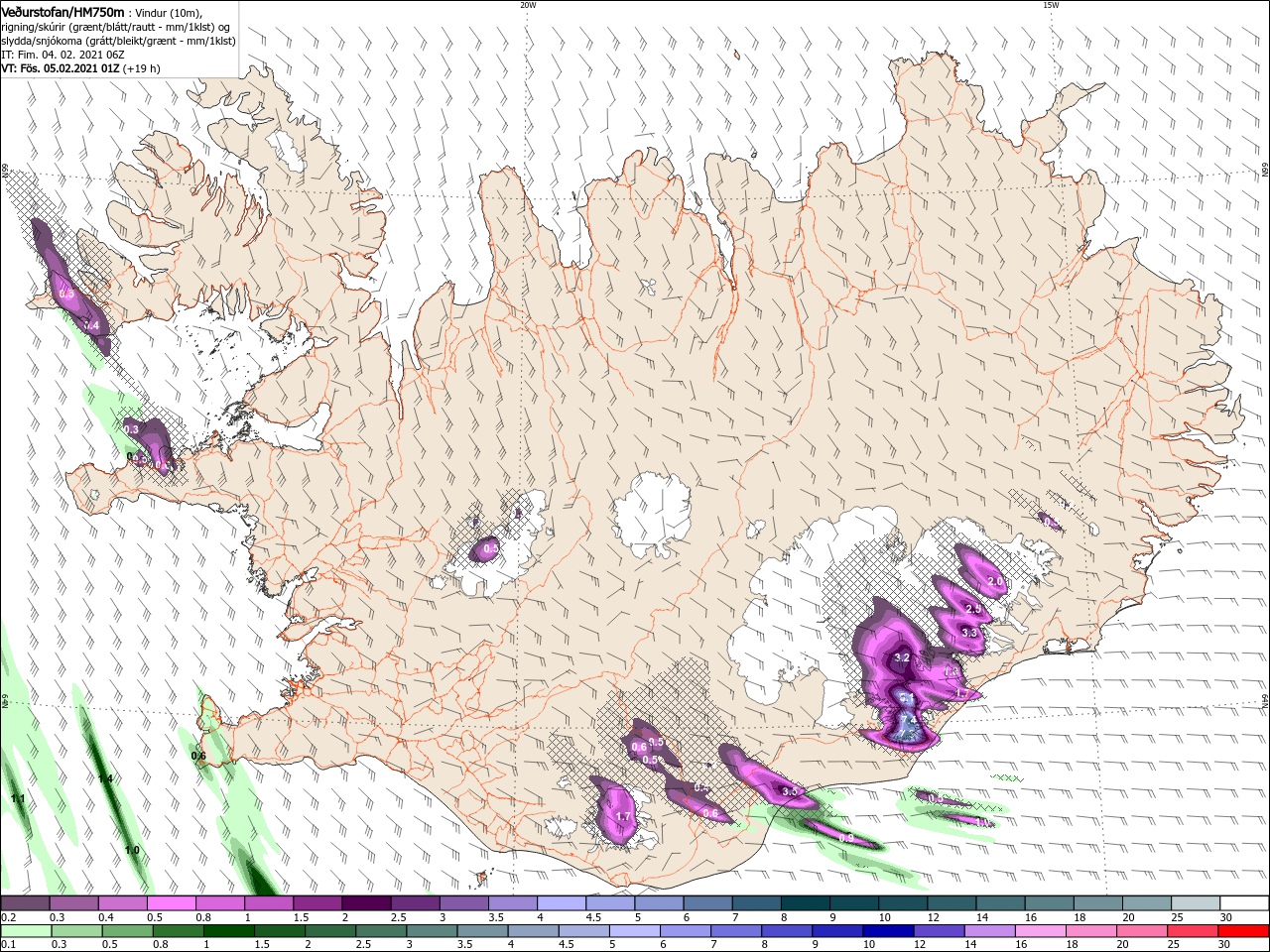Viewport: 1270px width, 952px height.
Task: Pick the pale lavender swatch in the snow scale
Action: tap(562, 903)
